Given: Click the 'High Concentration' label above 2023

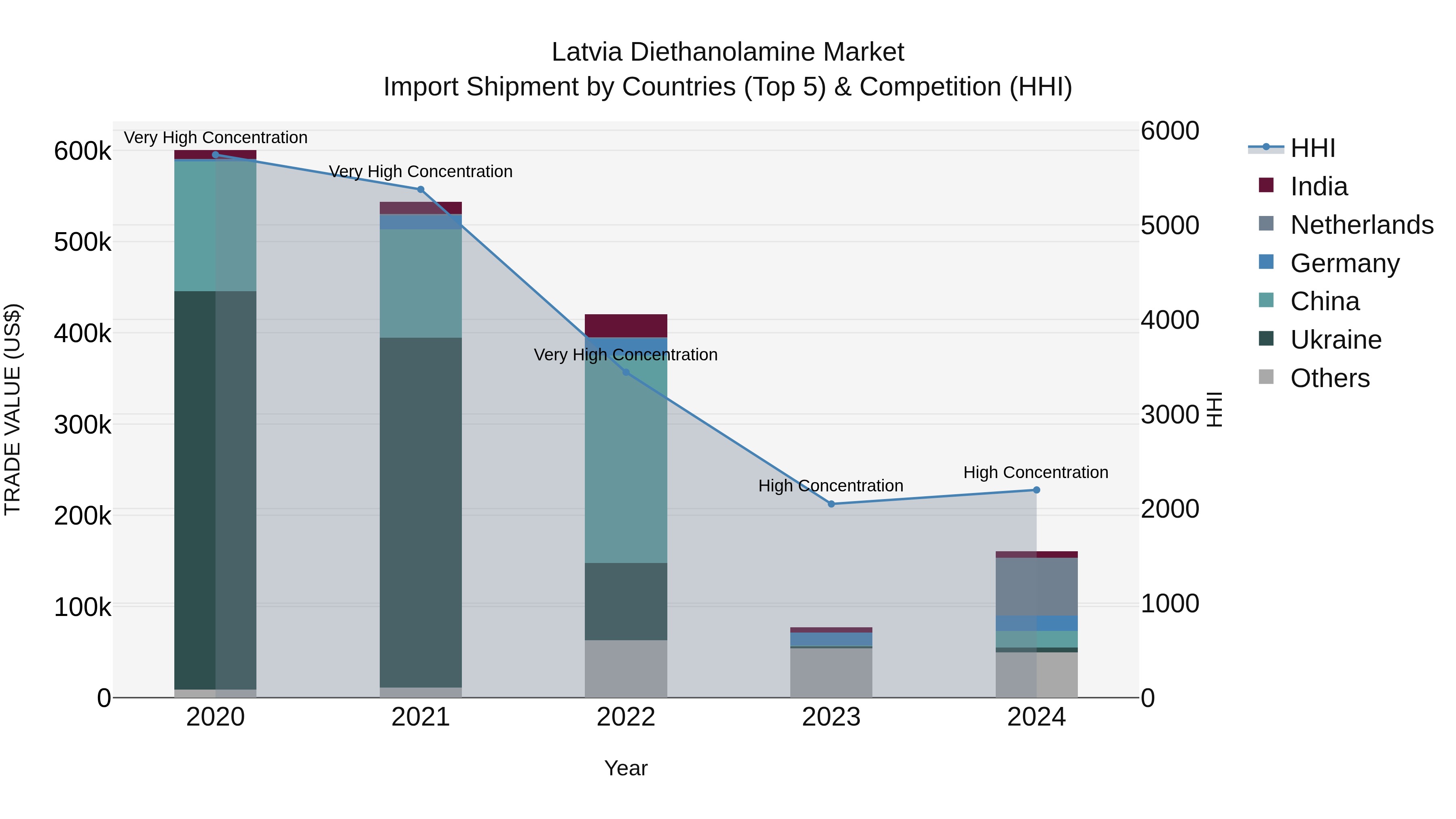Looking at the screenshot, I should tap(831, 486).
